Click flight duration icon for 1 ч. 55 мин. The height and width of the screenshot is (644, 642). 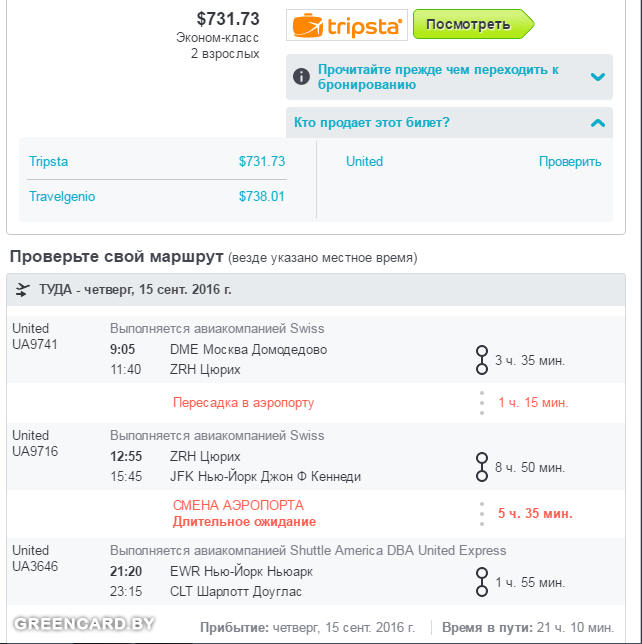[x=481, y=582]
